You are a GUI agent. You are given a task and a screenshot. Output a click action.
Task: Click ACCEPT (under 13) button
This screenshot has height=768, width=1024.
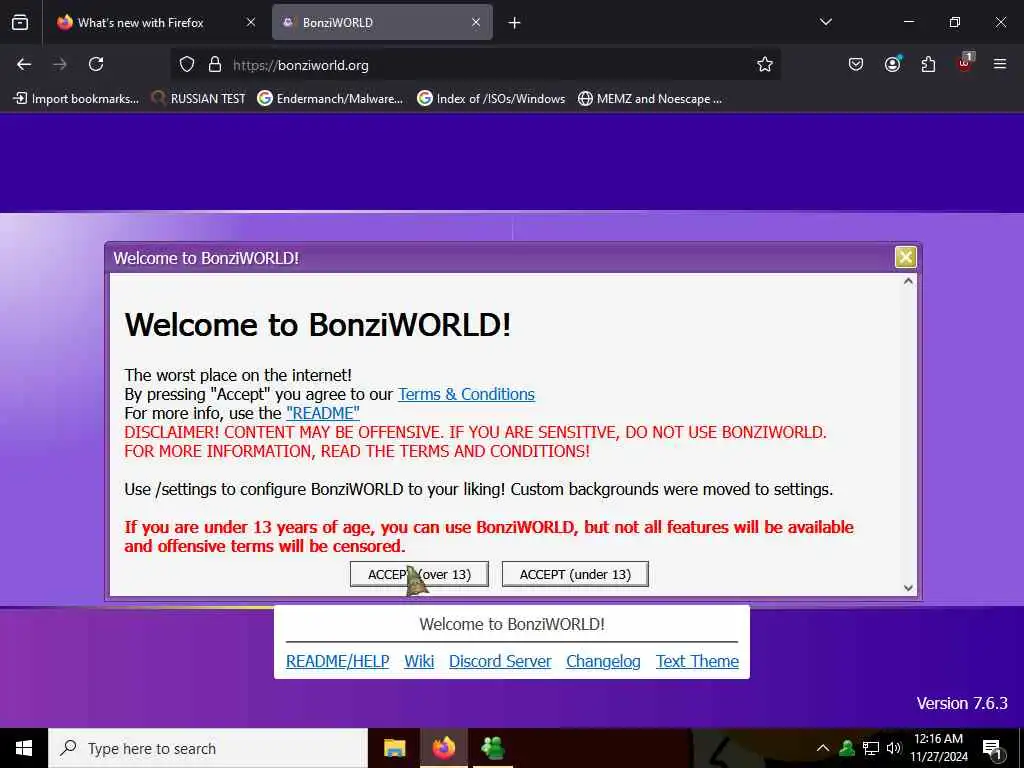[575, 574]
